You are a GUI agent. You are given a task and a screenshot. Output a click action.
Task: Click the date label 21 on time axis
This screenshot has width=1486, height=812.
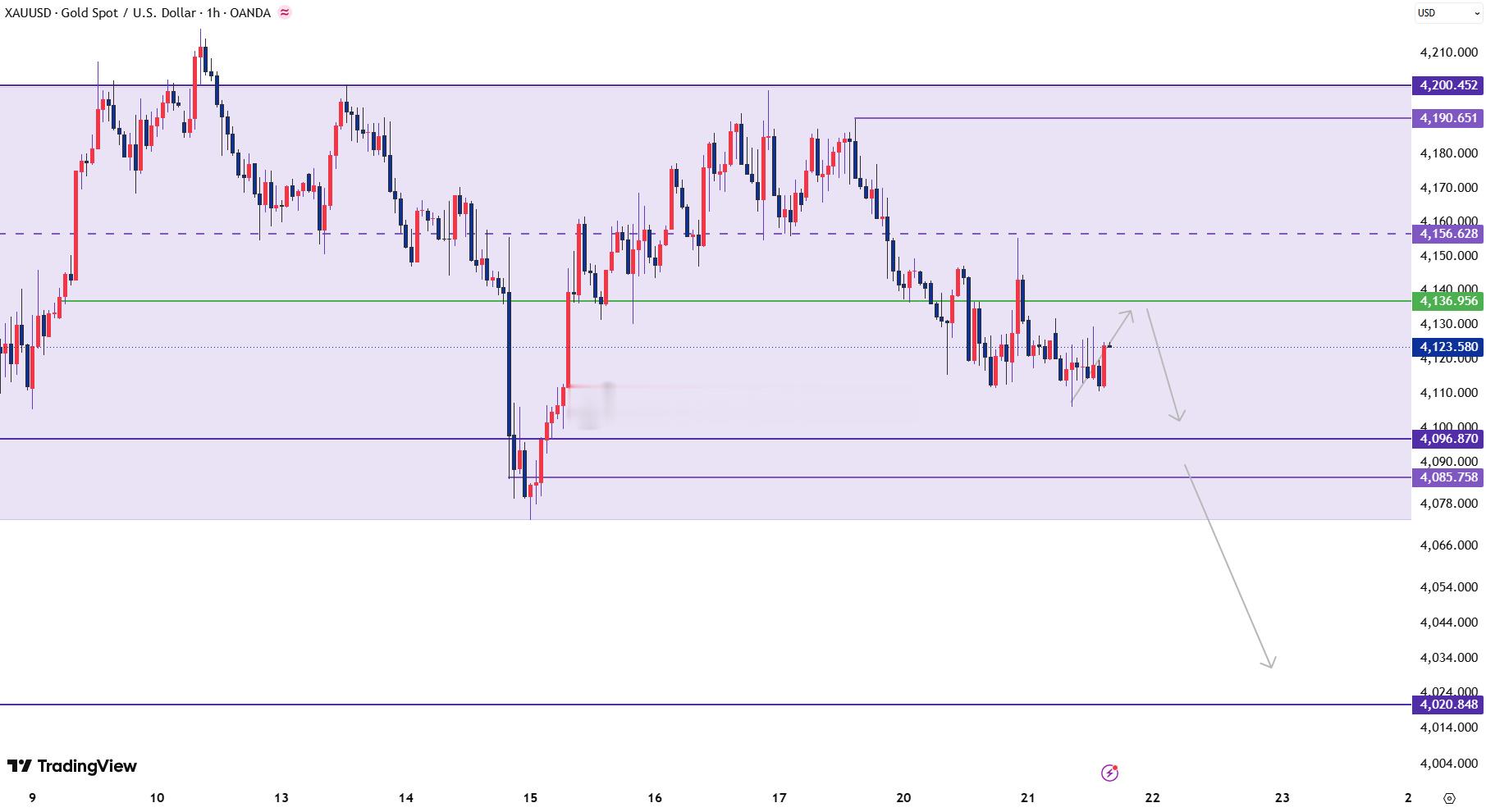pyautogui.click(x=1027, y=798)
